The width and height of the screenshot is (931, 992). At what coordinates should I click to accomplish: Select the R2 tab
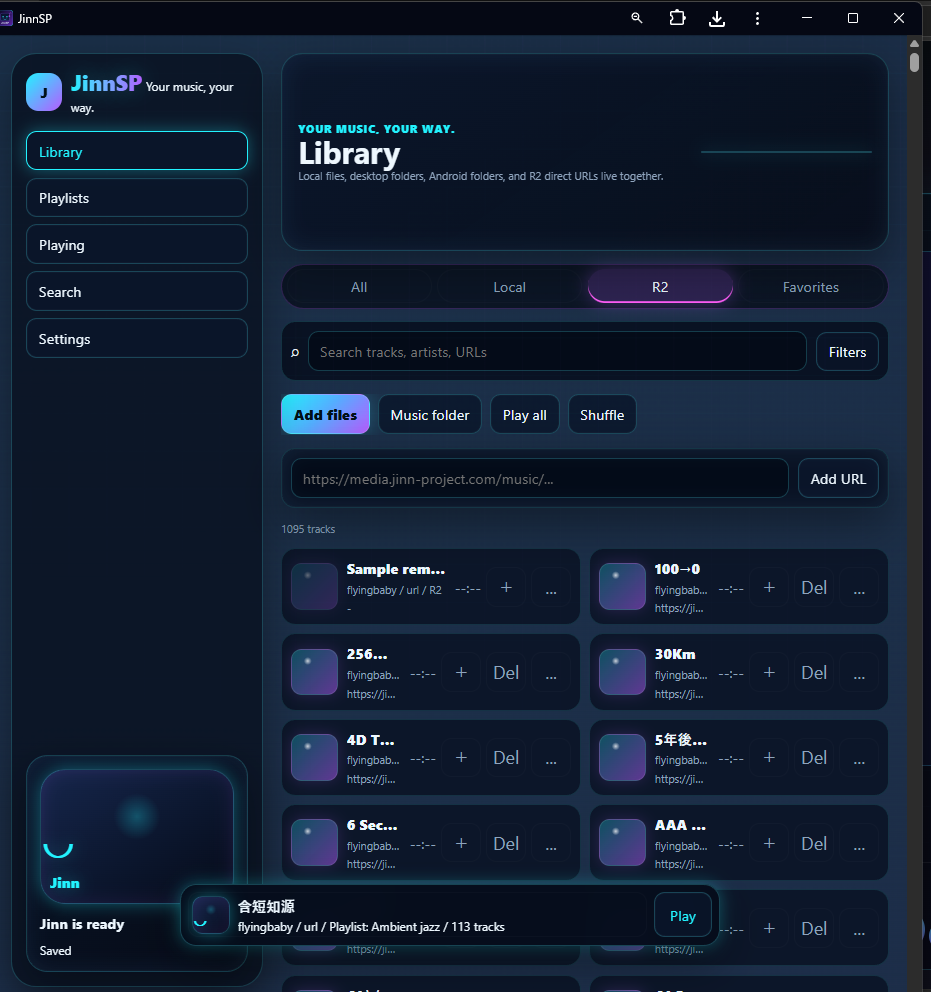click(x=660, y=287)
